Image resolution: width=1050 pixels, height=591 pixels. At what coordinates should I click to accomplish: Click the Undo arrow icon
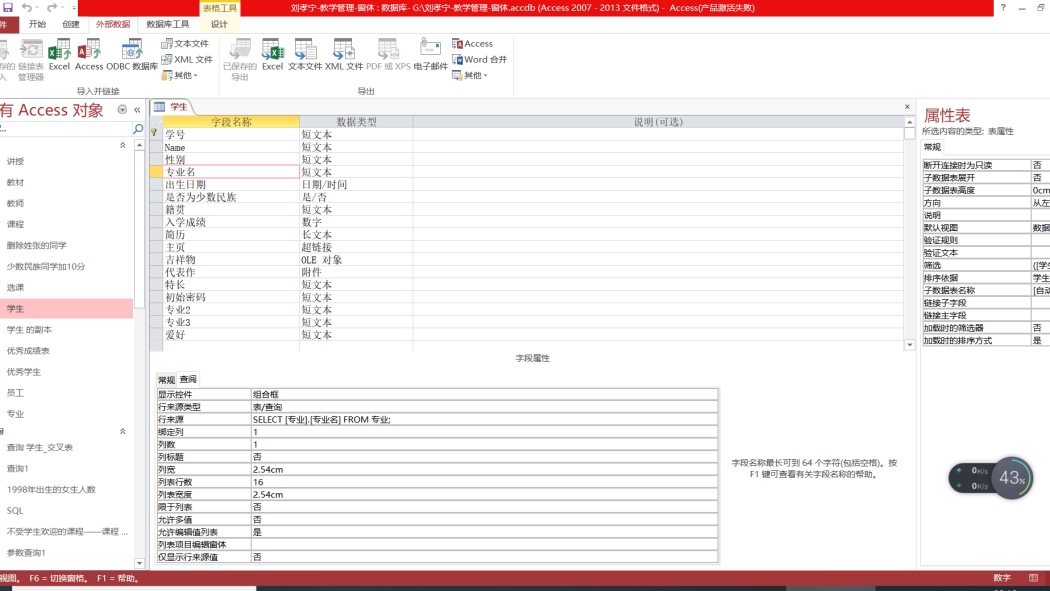27,7
